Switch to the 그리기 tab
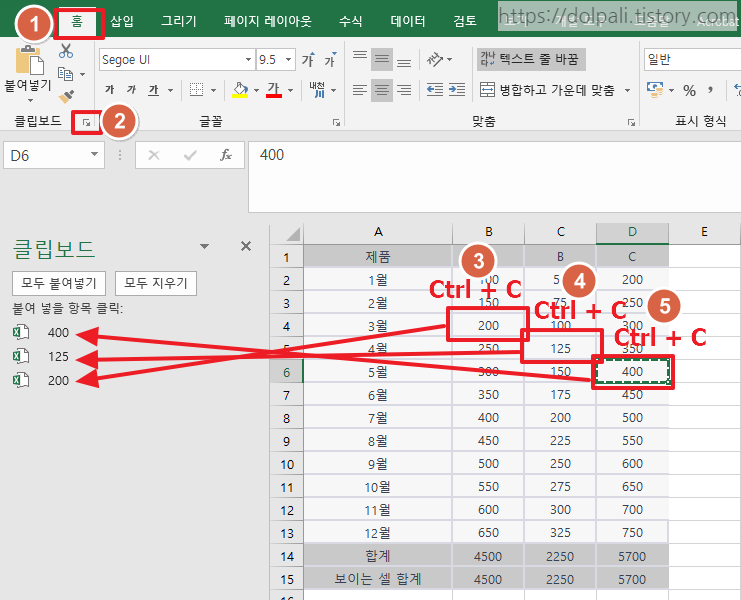The height and width of the screenshot is (600, 741). [179, 21]
